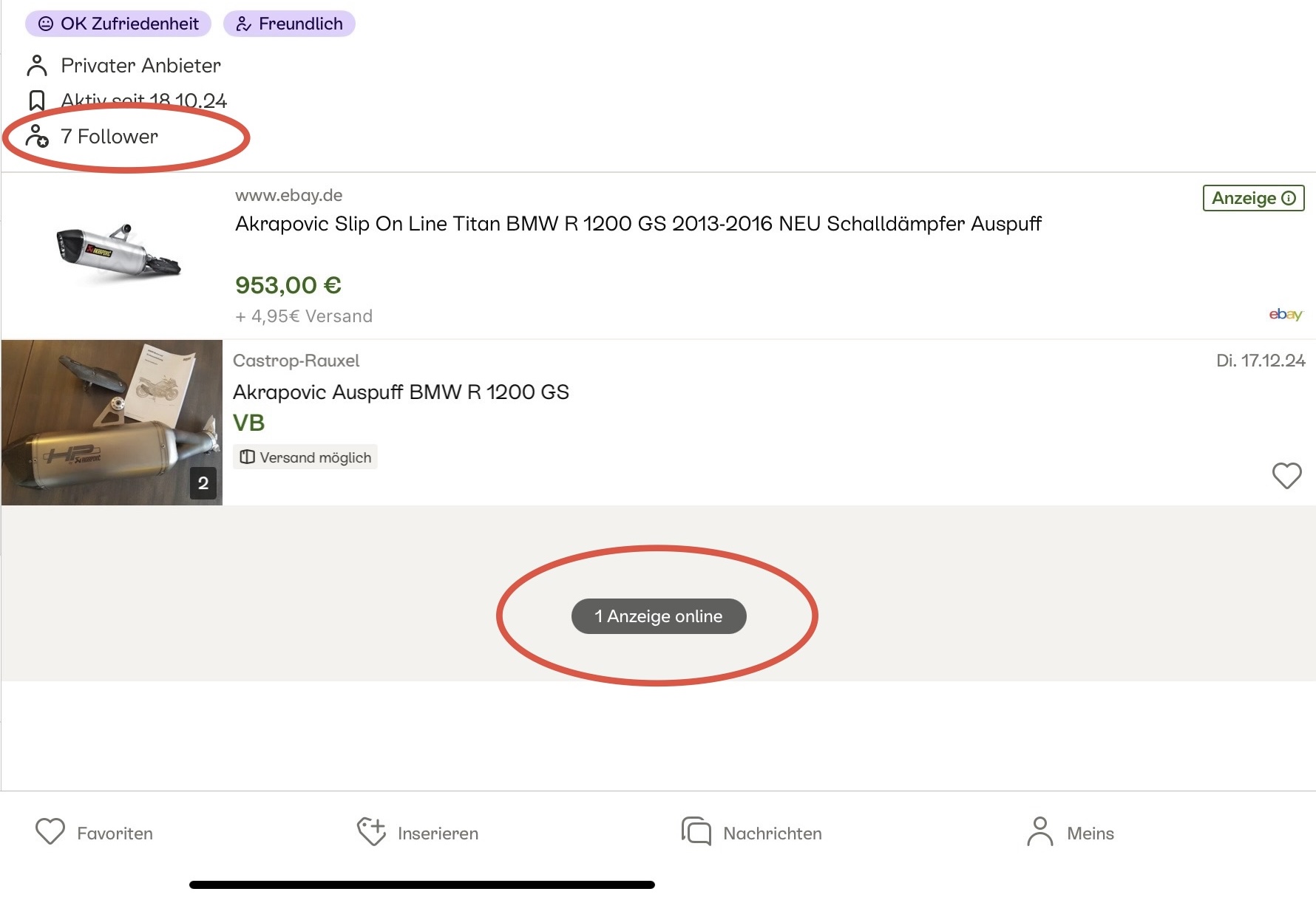Click the OK Zufriedenheit badge
This screenshot has height=900, width=1316.
click(x=118, y=24)
